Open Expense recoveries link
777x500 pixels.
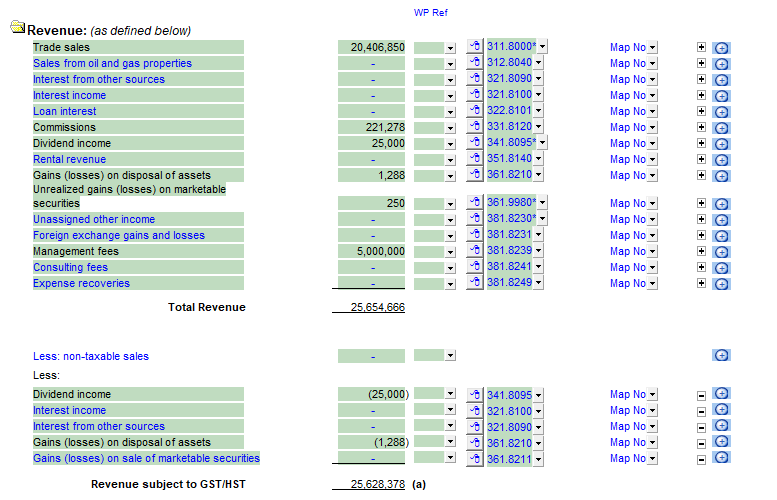pyautogui.click(x=81, y=283)
